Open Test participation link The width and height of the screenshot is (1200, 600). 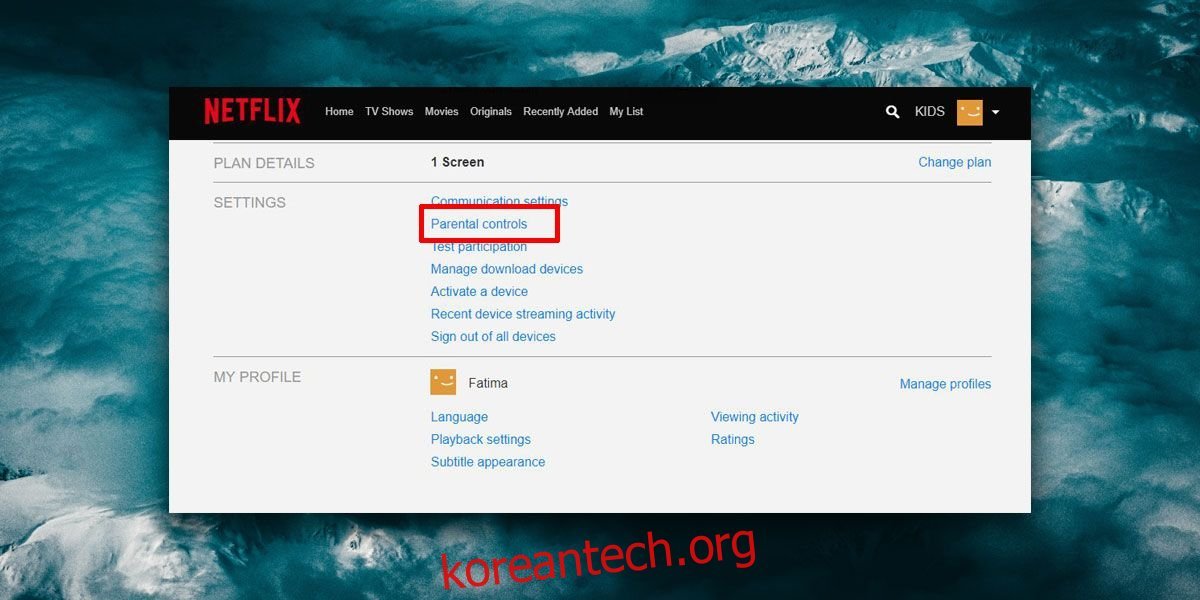pos(479,247)
